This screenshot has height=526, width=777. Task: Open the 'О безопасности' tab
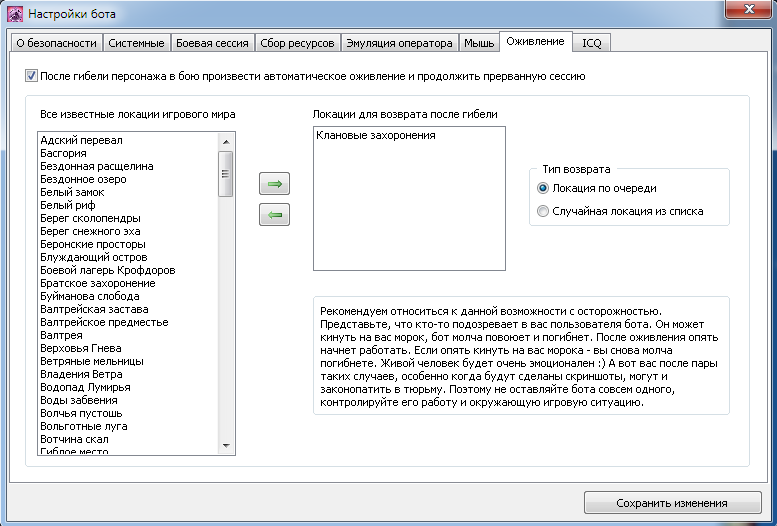[x=56, y=43]
